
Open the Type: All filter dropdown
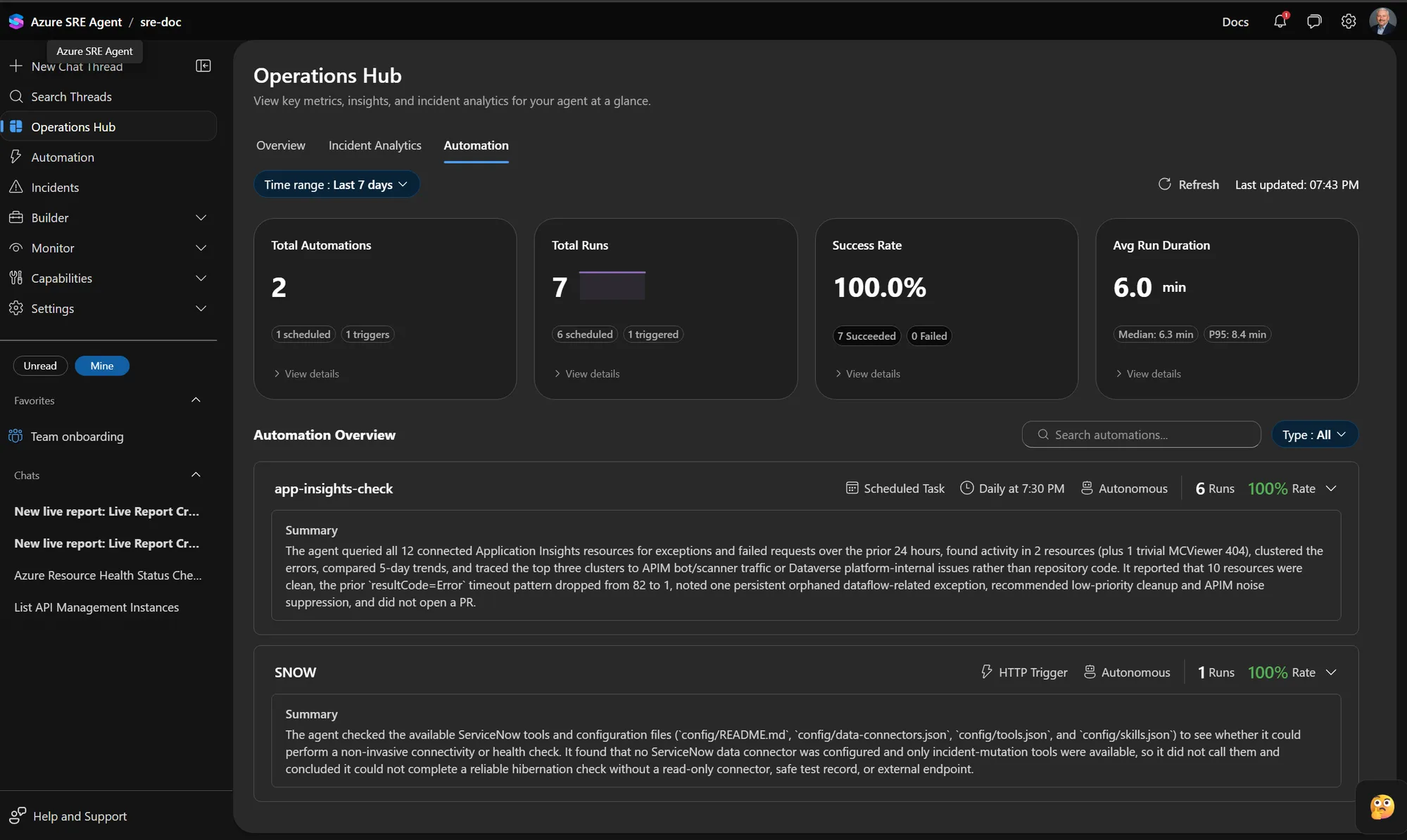1315,435
